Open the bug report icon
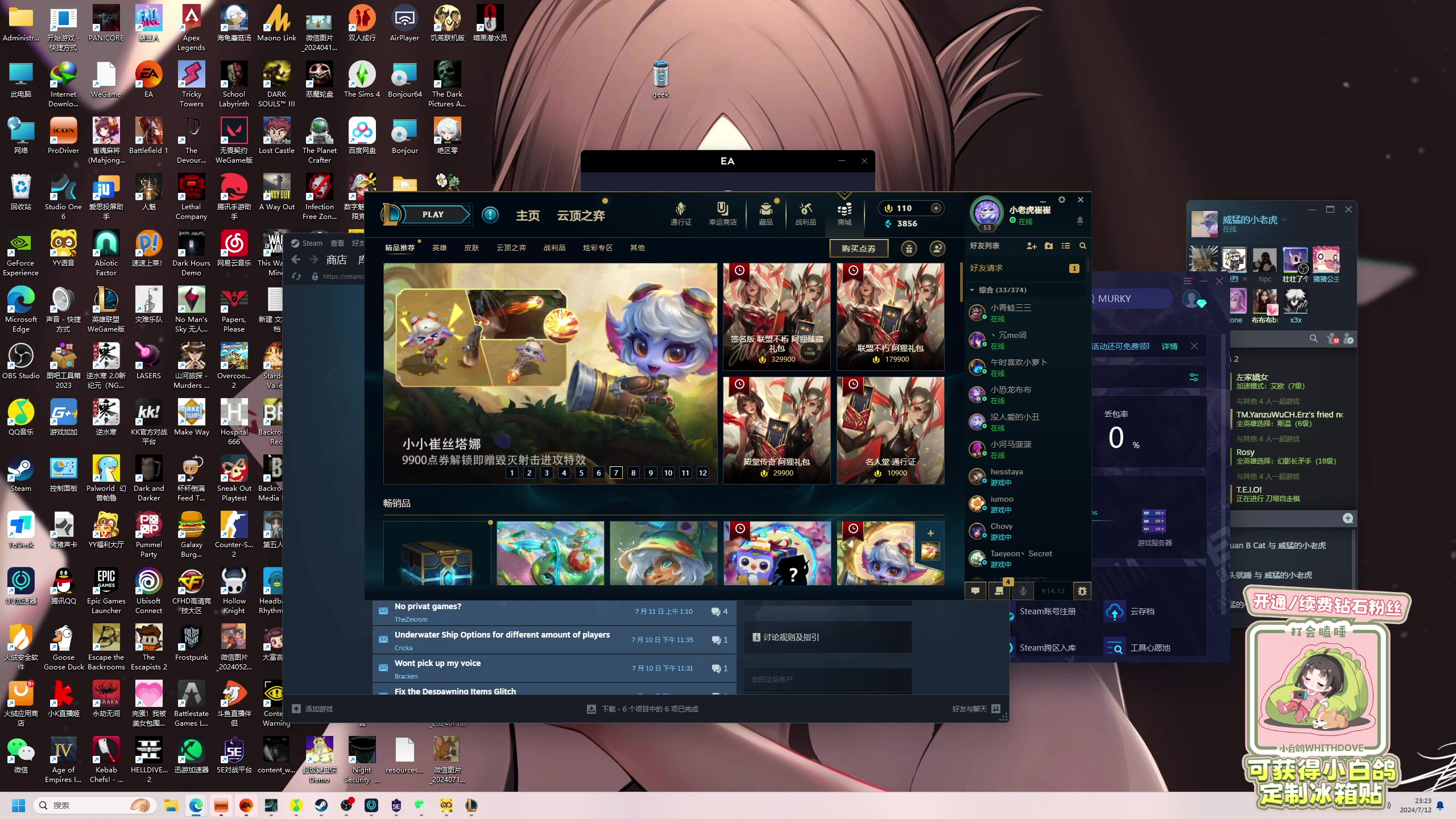The image size is (1456, 819). tap(1082, 591)
